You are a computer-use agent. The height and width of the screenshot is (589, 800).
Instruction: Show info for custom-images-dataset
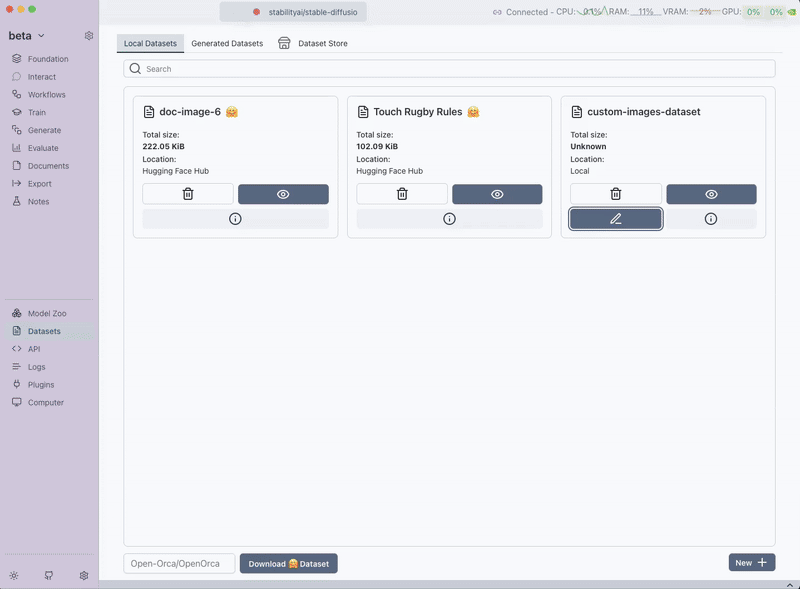click(x=711, y=219)
